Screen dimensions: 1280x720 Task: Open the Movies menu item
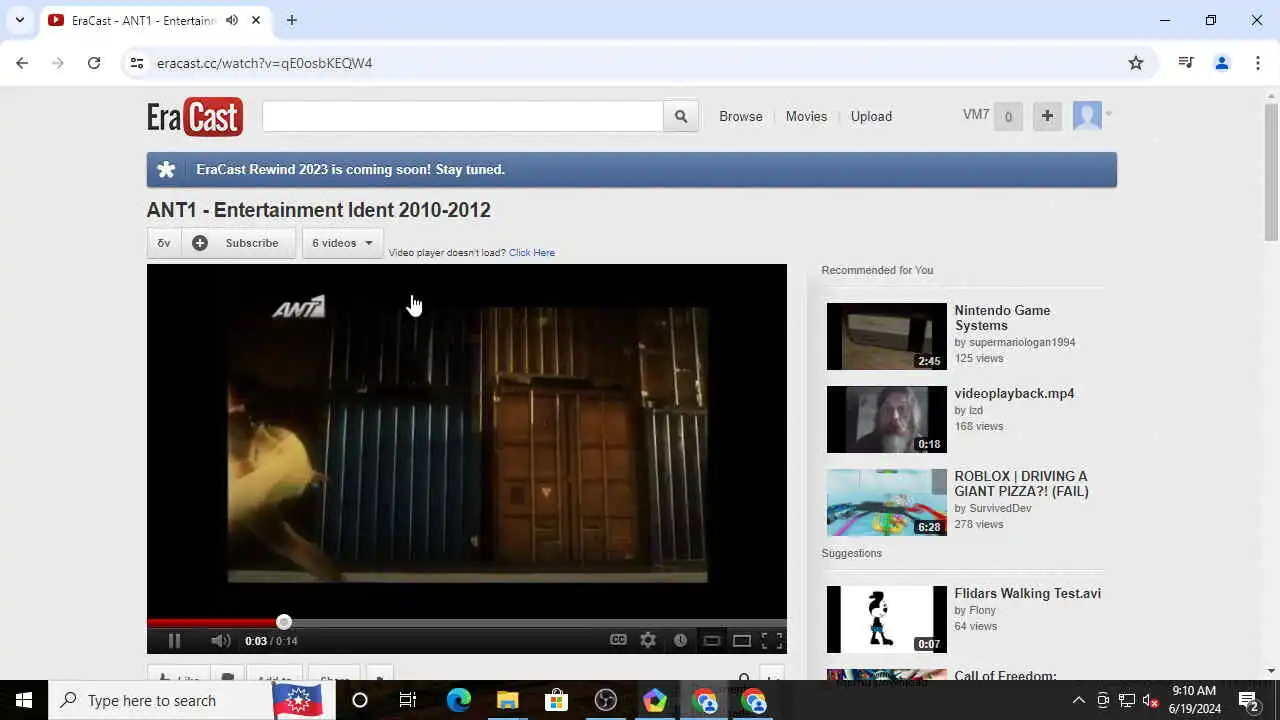click(806, 116)
